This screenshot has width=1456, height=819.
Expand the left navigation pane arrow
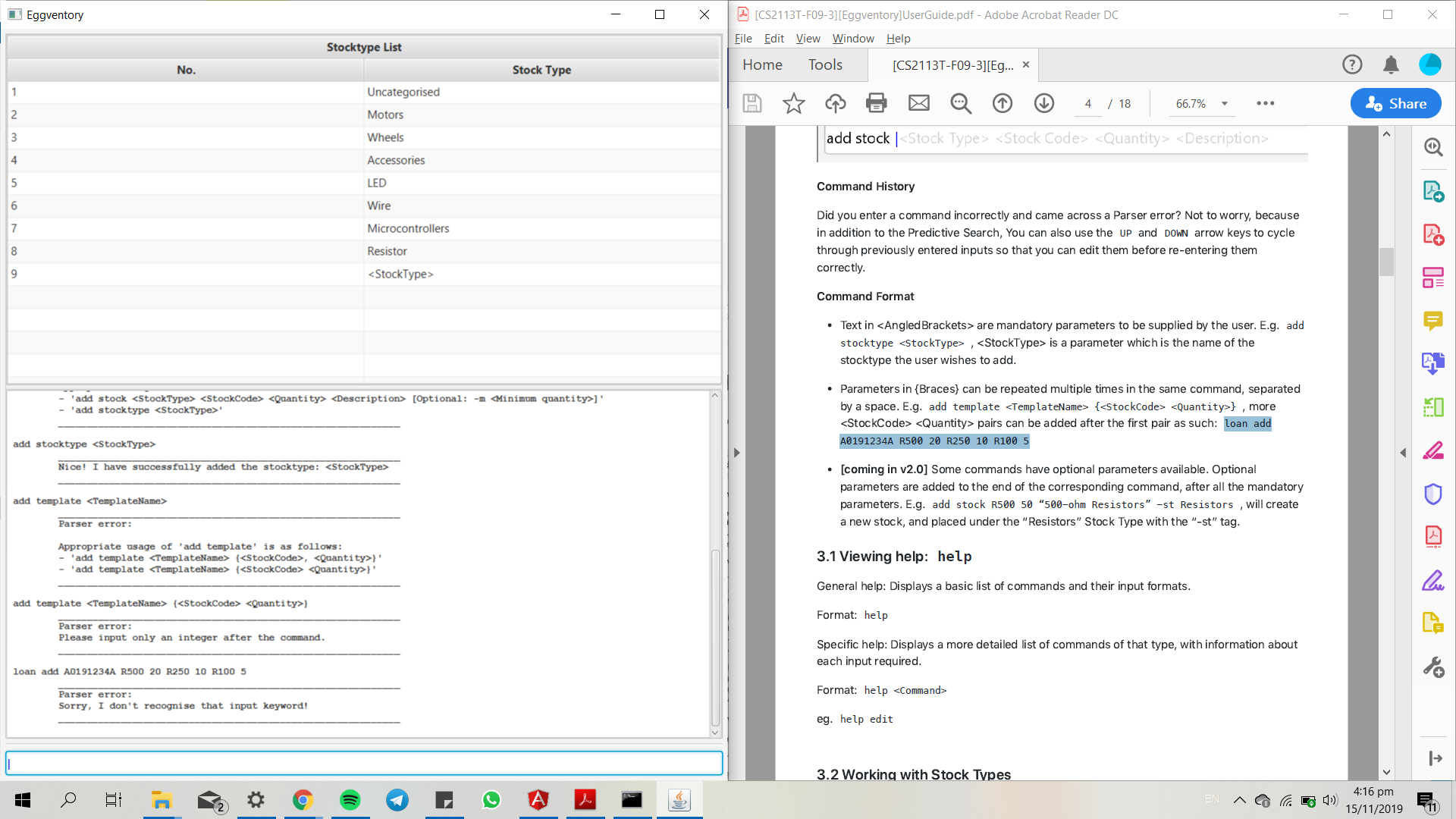[736, 453]
